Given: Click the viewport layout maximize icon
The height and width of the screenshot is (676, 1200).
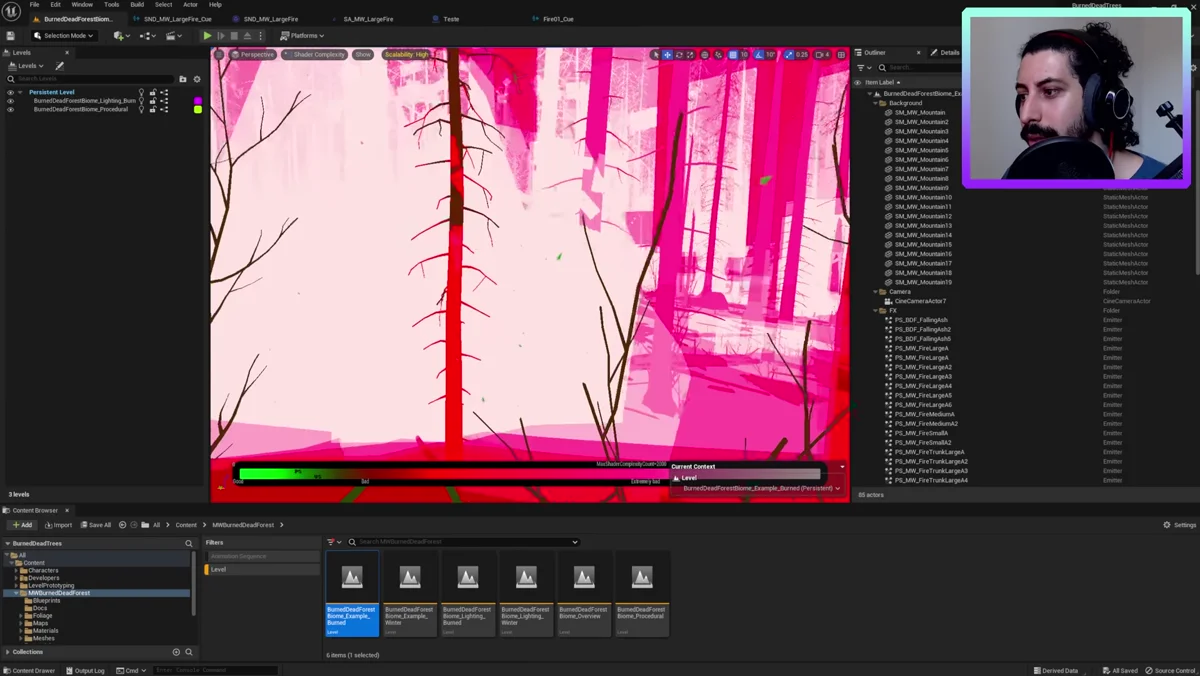Looking at the screenshot, I should (x=841, y=54).
